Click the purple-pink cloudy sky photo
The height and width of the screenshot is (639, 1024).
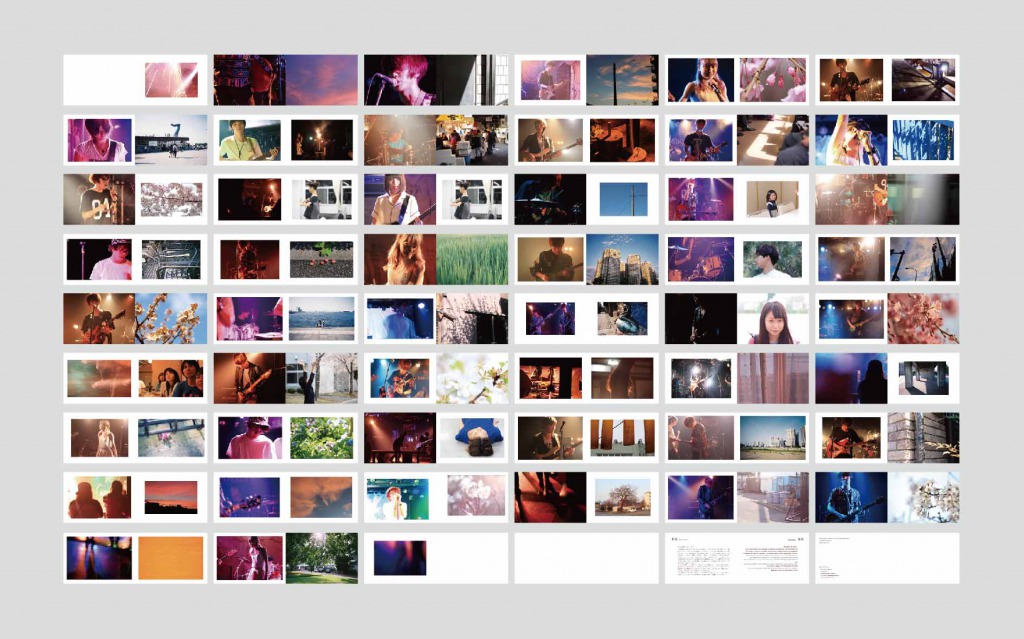click(321, 80)
